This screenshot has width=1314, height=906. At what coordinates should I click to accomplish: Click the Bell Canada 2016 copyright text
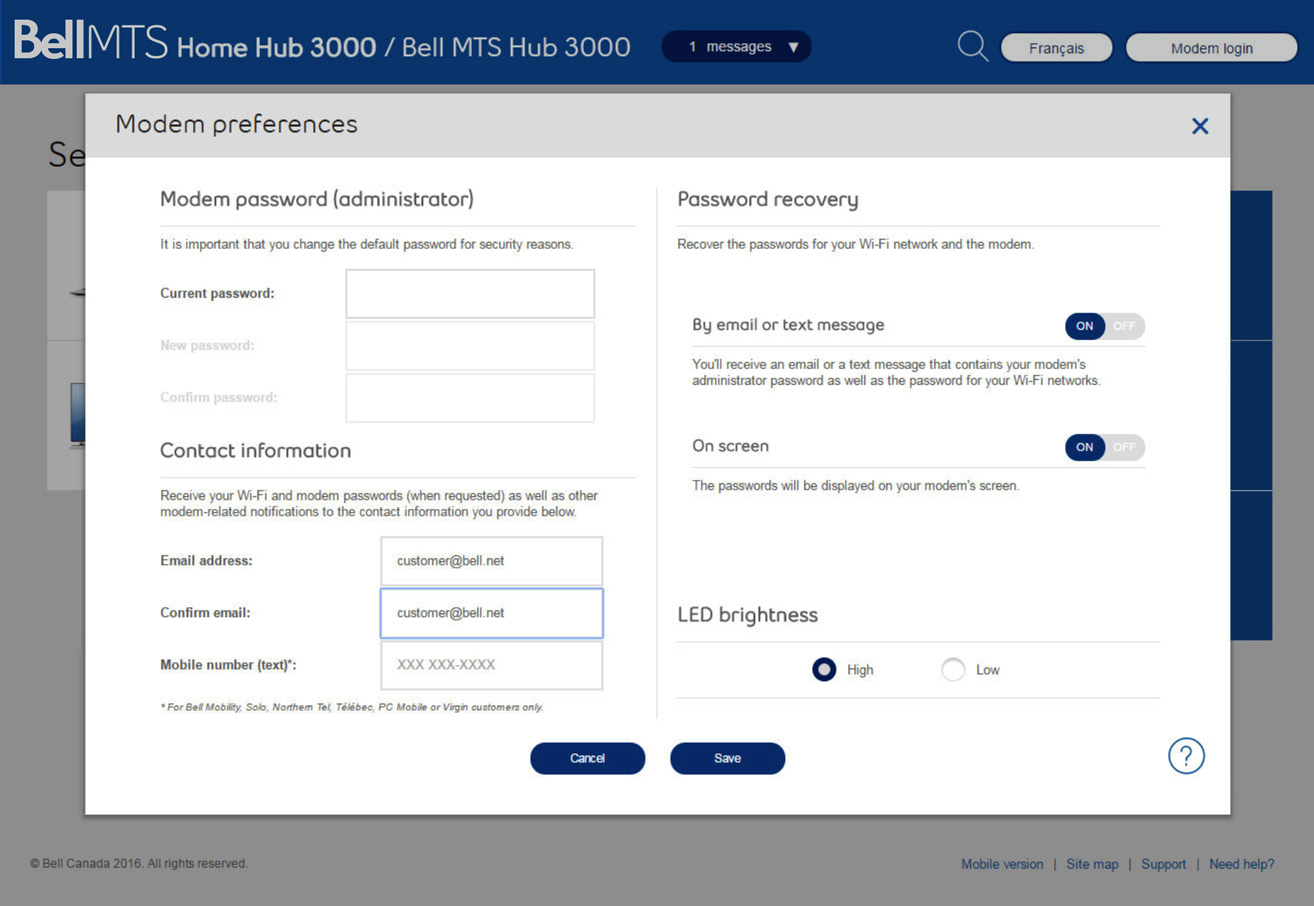[139, 863]
